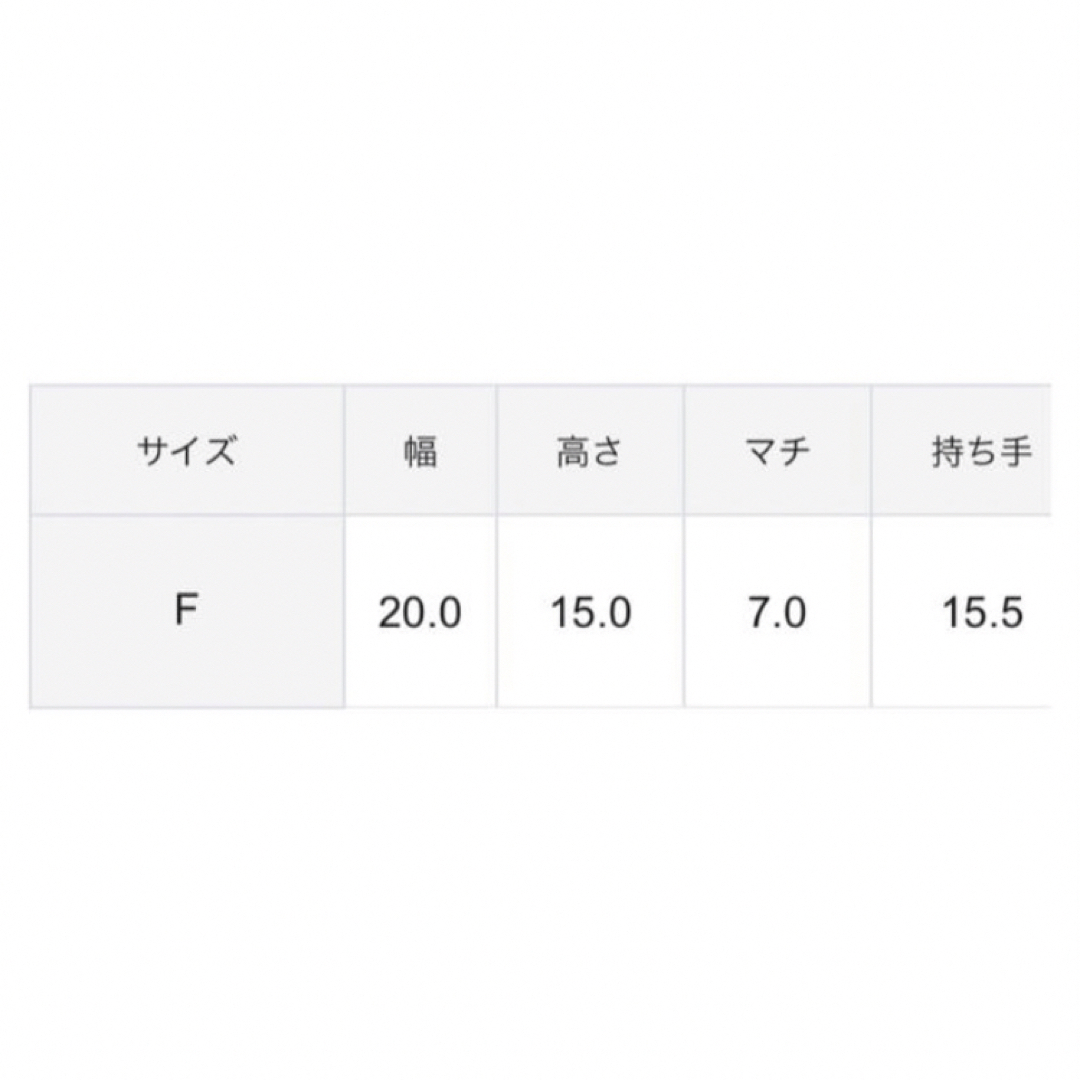Select the 7.0 gusset value

777,612
